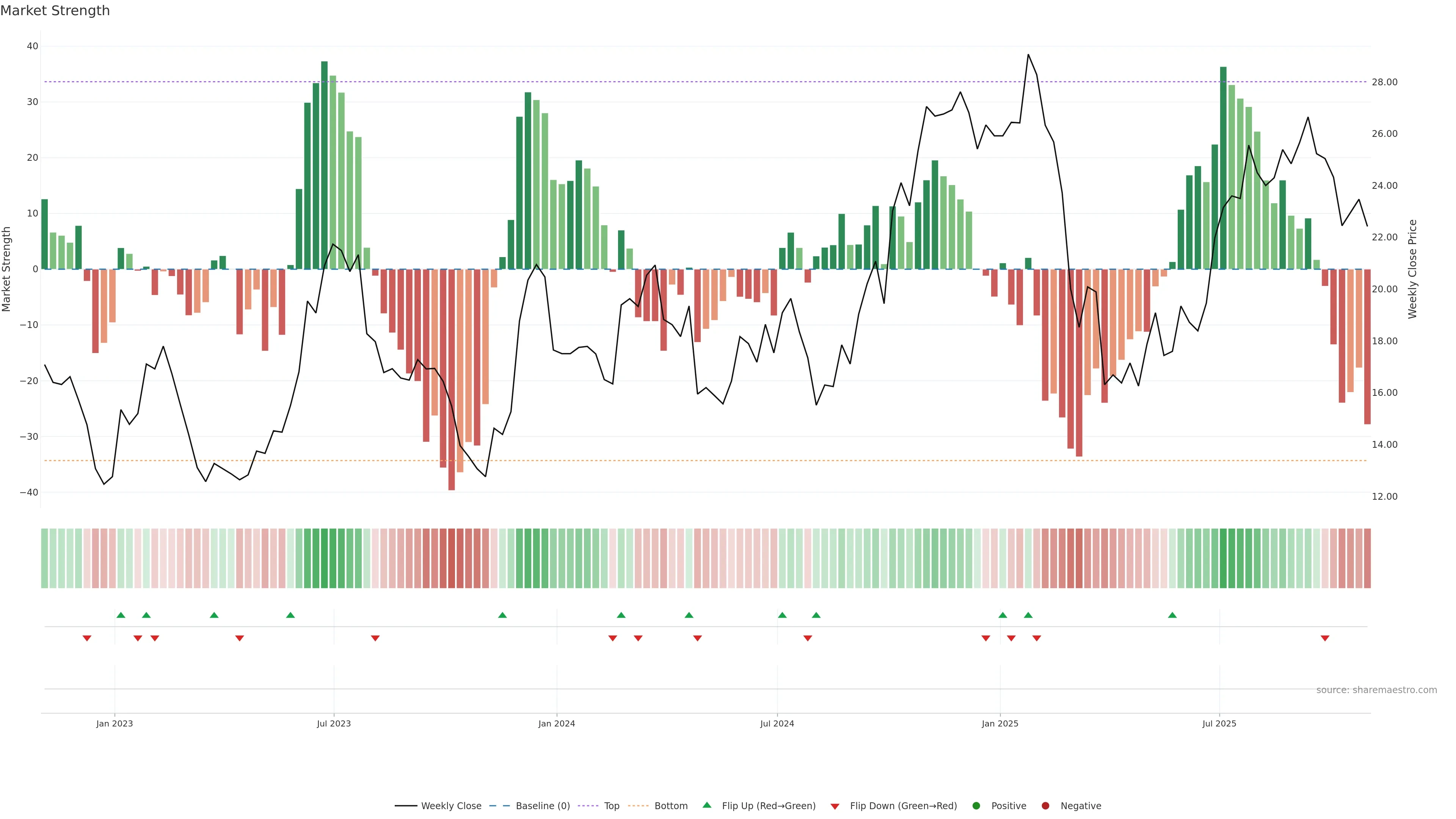Click the dark red Negative legend dot
1456x819 pixels.
(1045, 805)
